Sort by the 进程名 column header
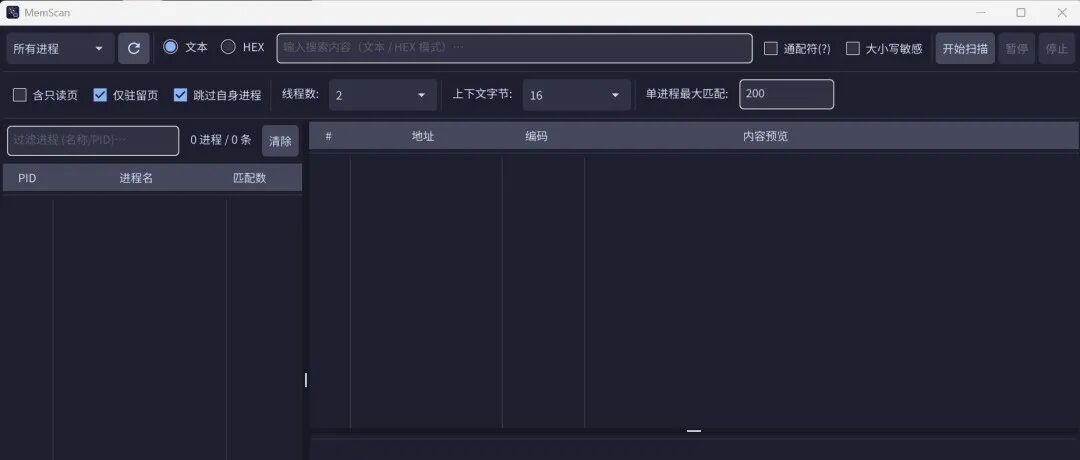 (x=136, y=178)
